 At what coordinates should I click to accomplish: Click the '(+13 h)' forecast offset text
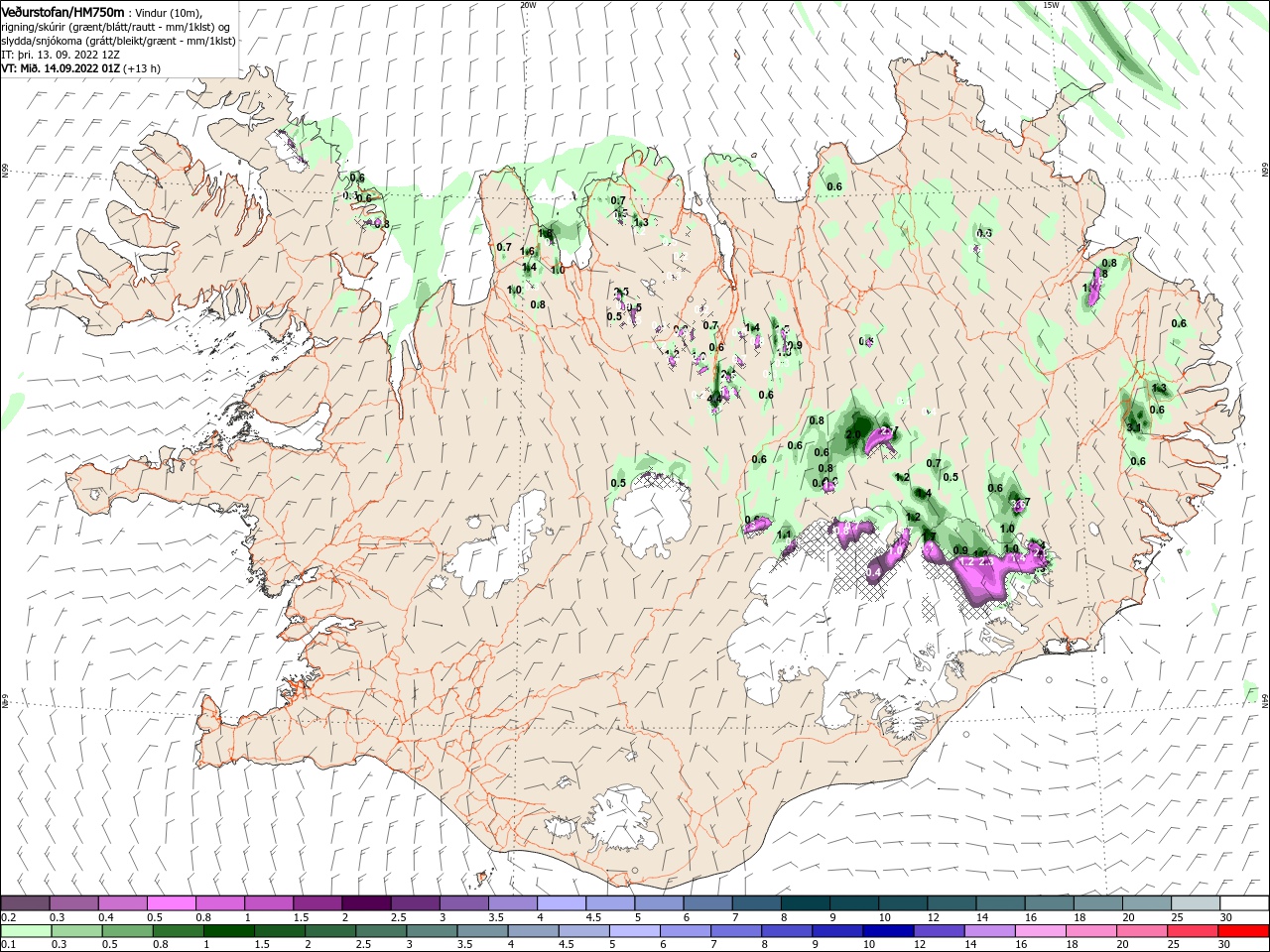pyautogui.click(x=142, y=68)
